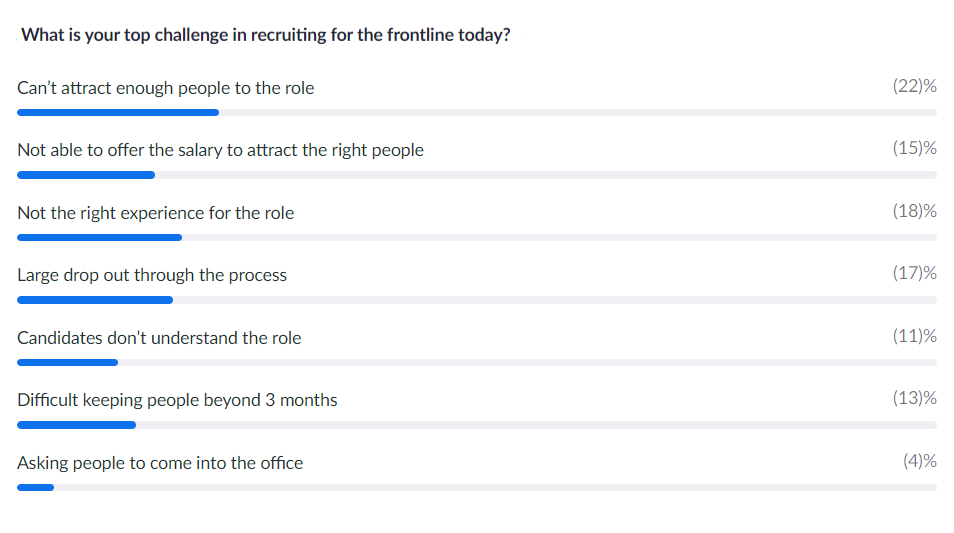This screenshot has width=954, height=533.
Task: Click the (15)% percentage label
Action: [914, 148]
